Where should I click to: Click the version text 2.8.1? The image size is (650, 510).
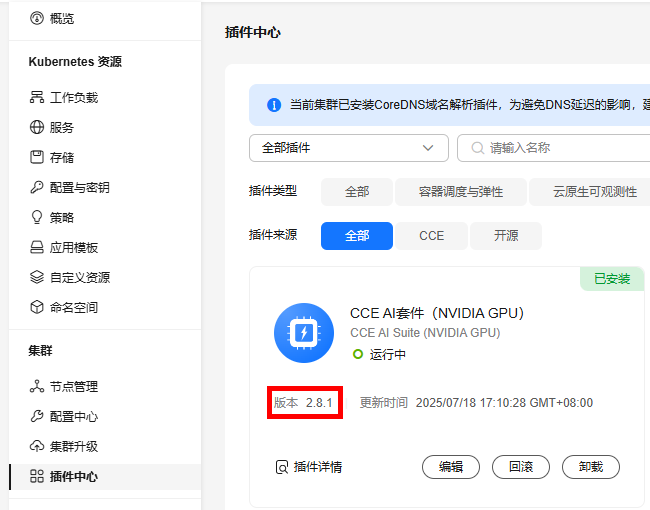319,403
